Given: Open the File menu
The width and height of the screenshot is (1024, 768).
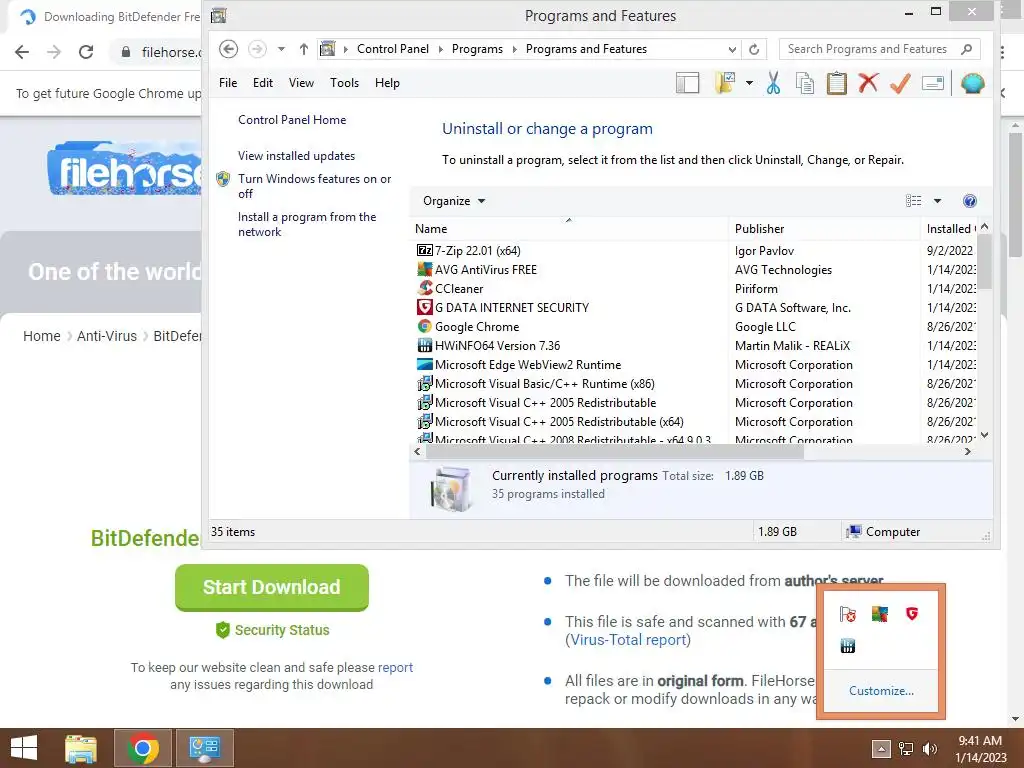Looking at the screenshot, I should pyautogui.click(x=228, y=83).
